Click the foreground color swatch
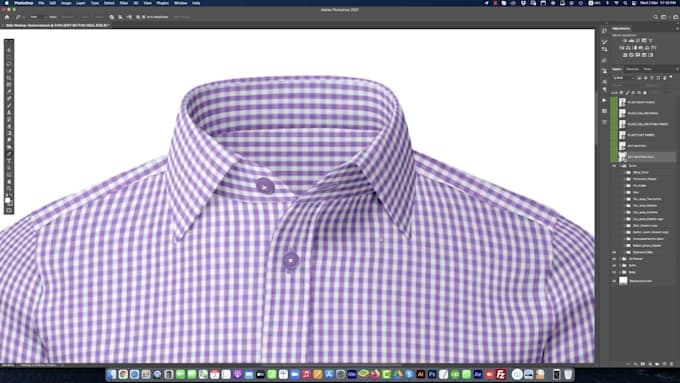This screenshot has width=680, height=383. click(x=7, y=200)
